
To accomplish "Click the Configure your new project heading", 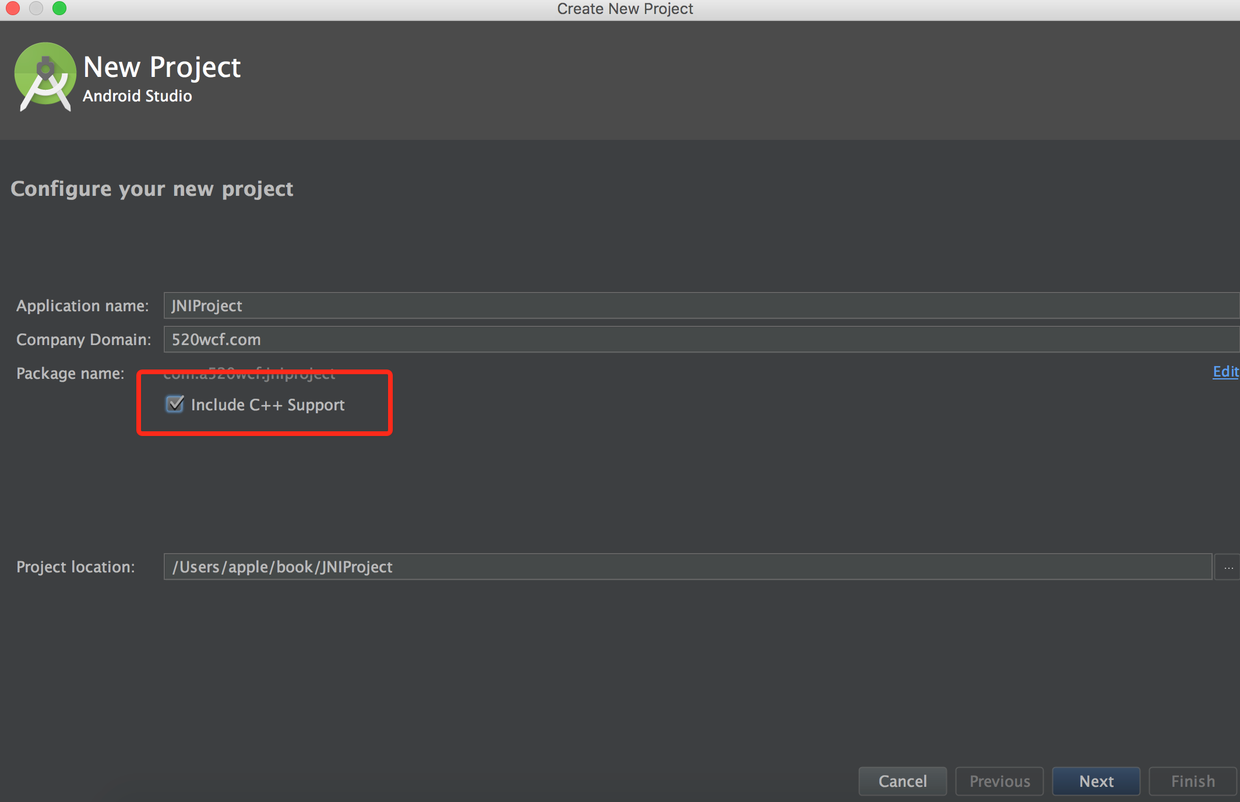I will click(152, 189).
